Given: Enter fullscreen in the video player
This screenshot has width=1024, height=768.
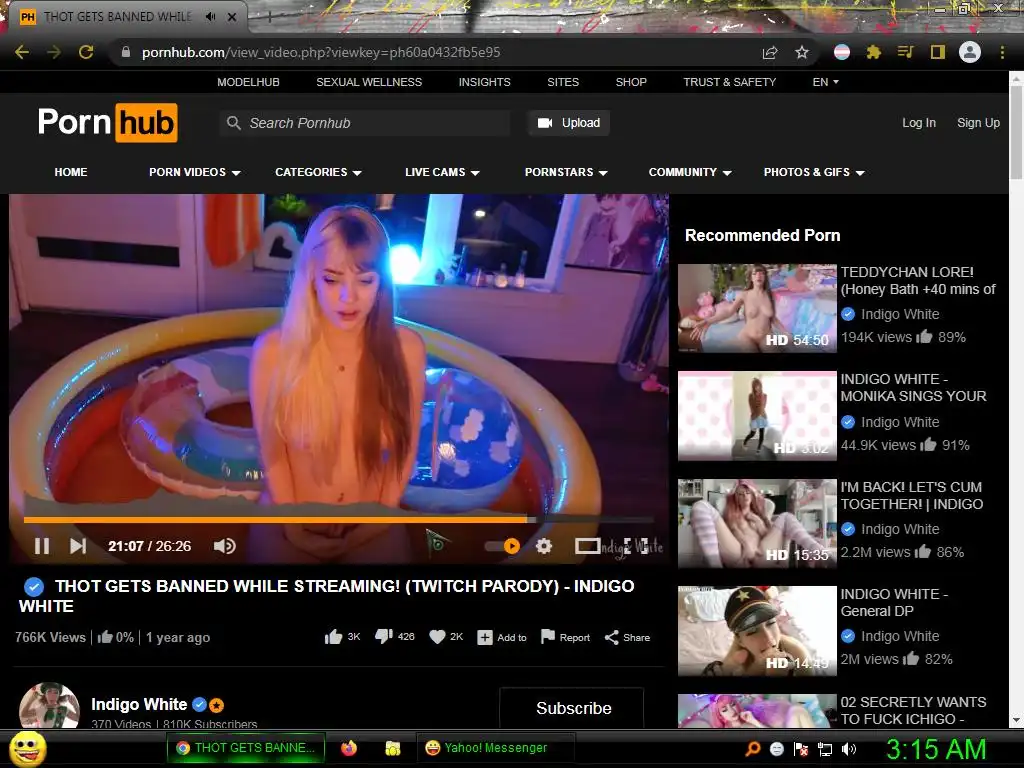Looking at the screenshot, I should click(x=635, y=545).
